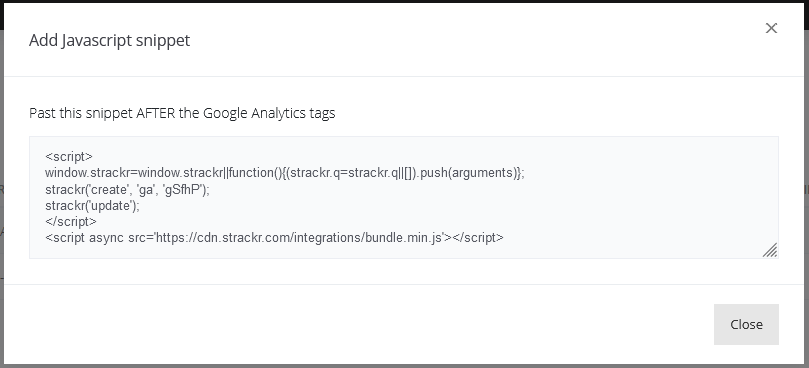Click the closing </script> tag line
The image size is (809, 368).
point(71,221)
